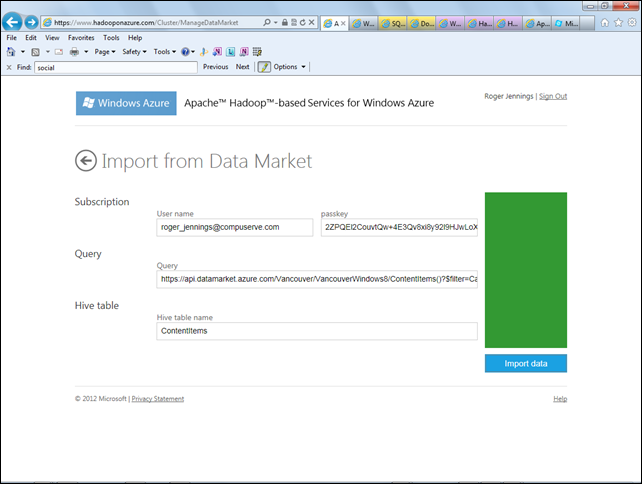This screenshot has width=642, height=484.
Task: Click the RSS Feeds icon
Action: 36,52
